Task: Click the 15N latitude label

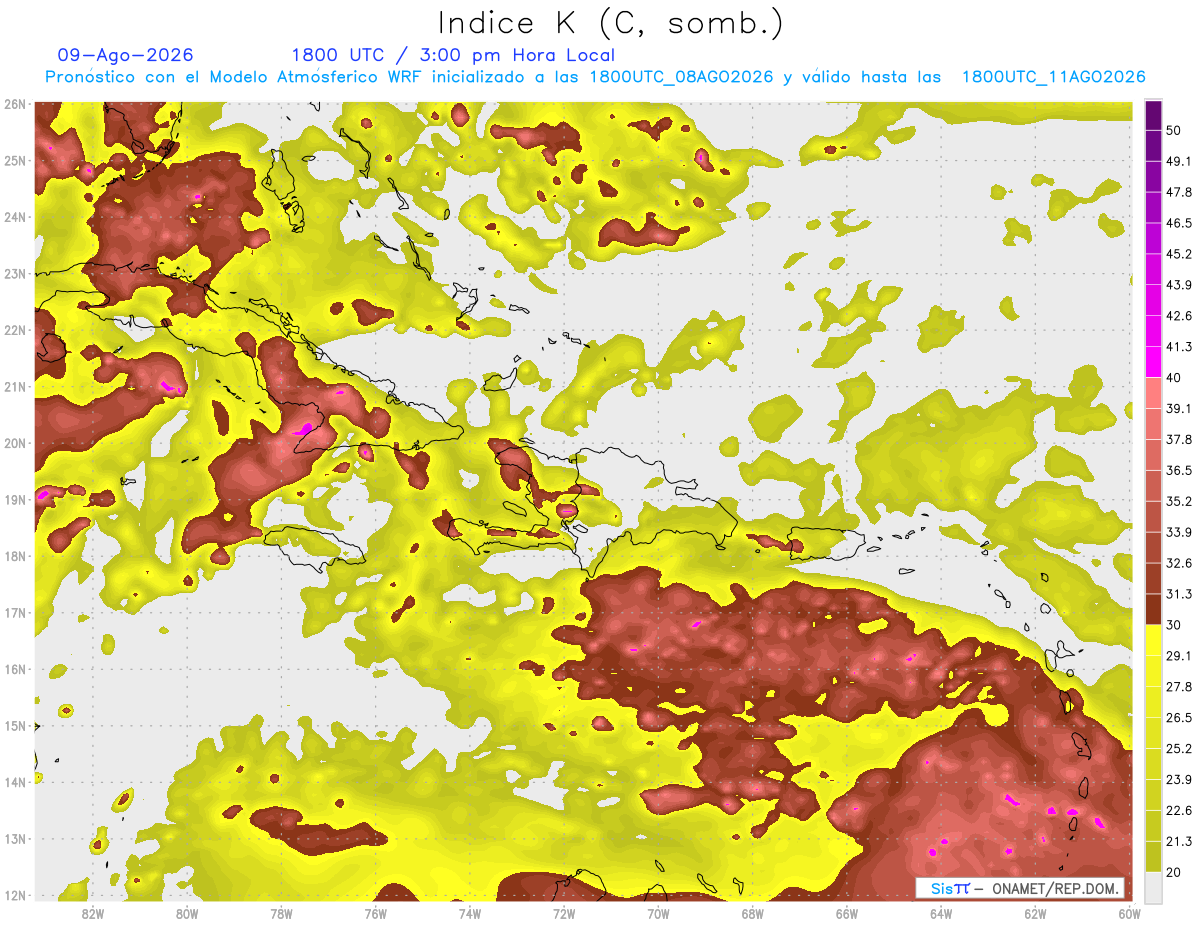Action: (x=15, y=725)
